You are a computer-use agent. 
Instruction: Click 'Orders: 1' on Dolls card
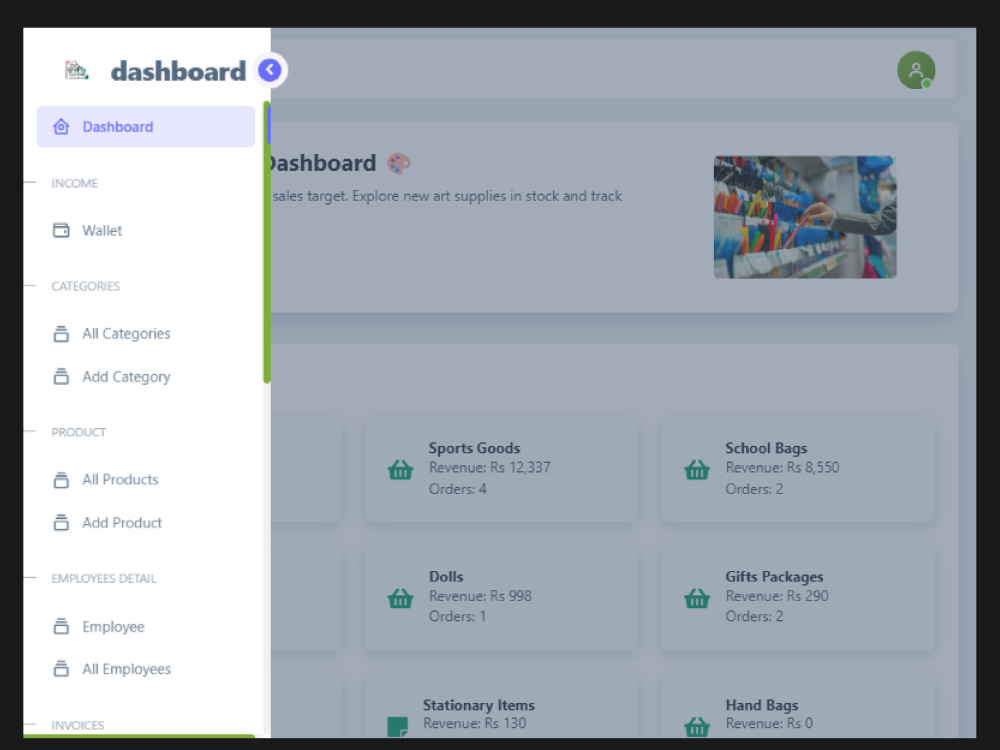tap(457, 617)
